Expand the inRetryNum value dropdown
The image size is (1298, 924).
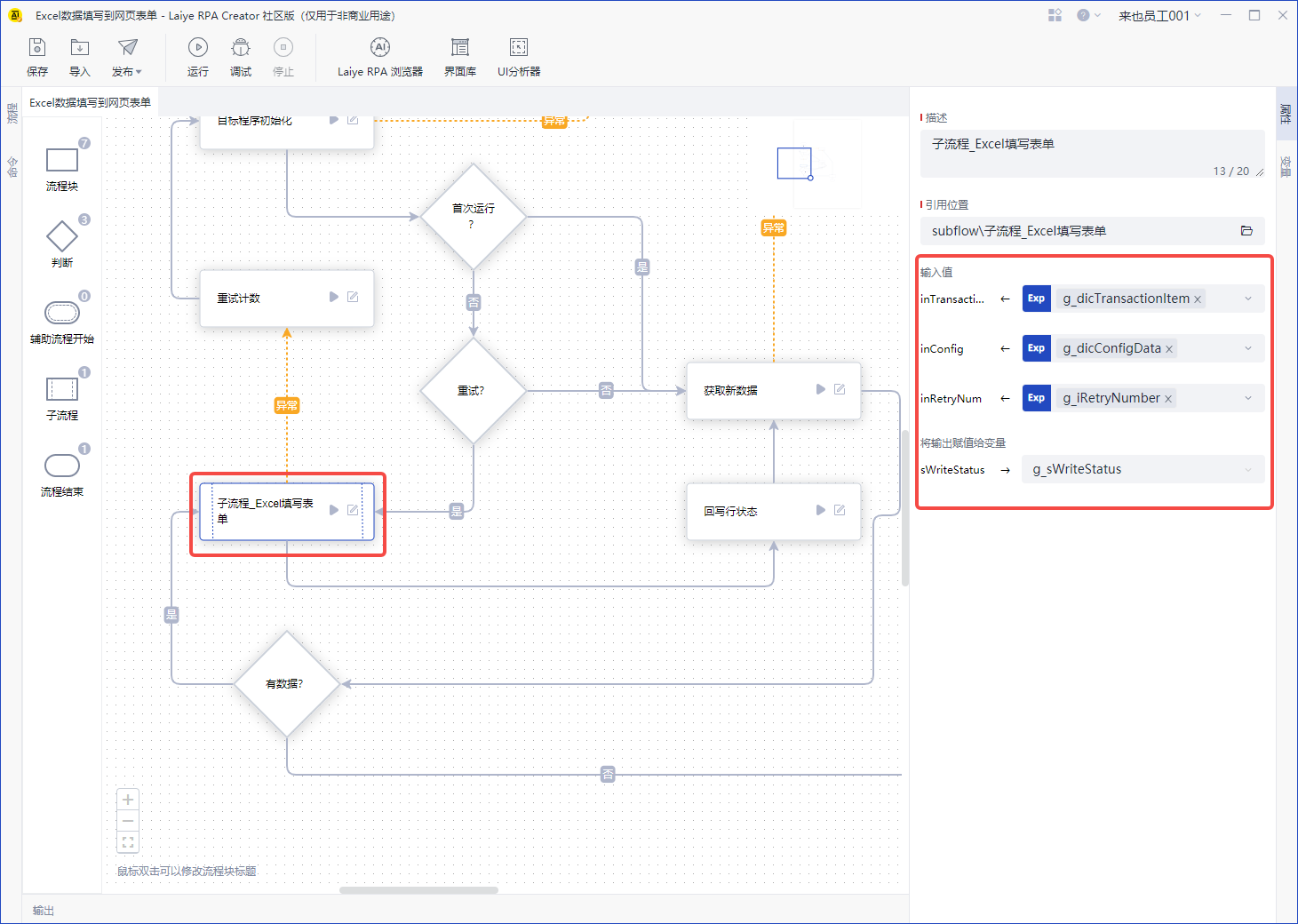[1248, 398]
